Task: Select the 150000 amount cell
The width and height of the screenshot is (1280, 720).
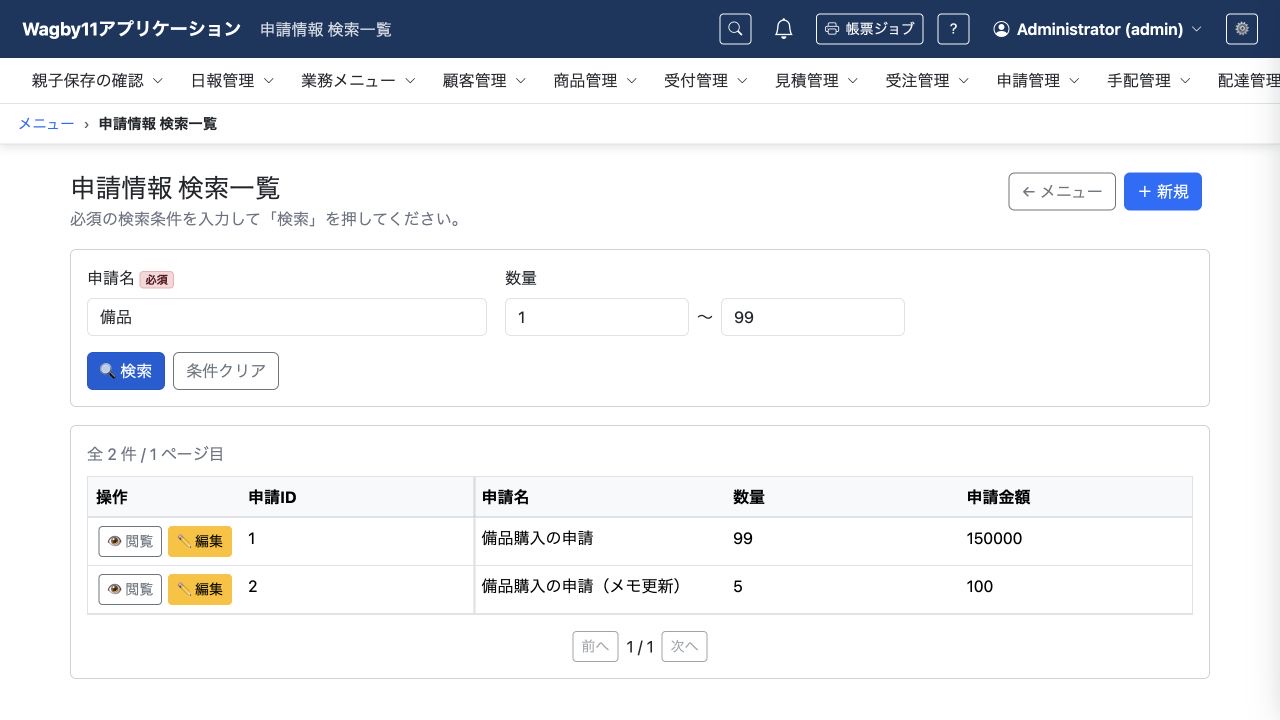Action: pyautogui.click(x=1076, y=541)
